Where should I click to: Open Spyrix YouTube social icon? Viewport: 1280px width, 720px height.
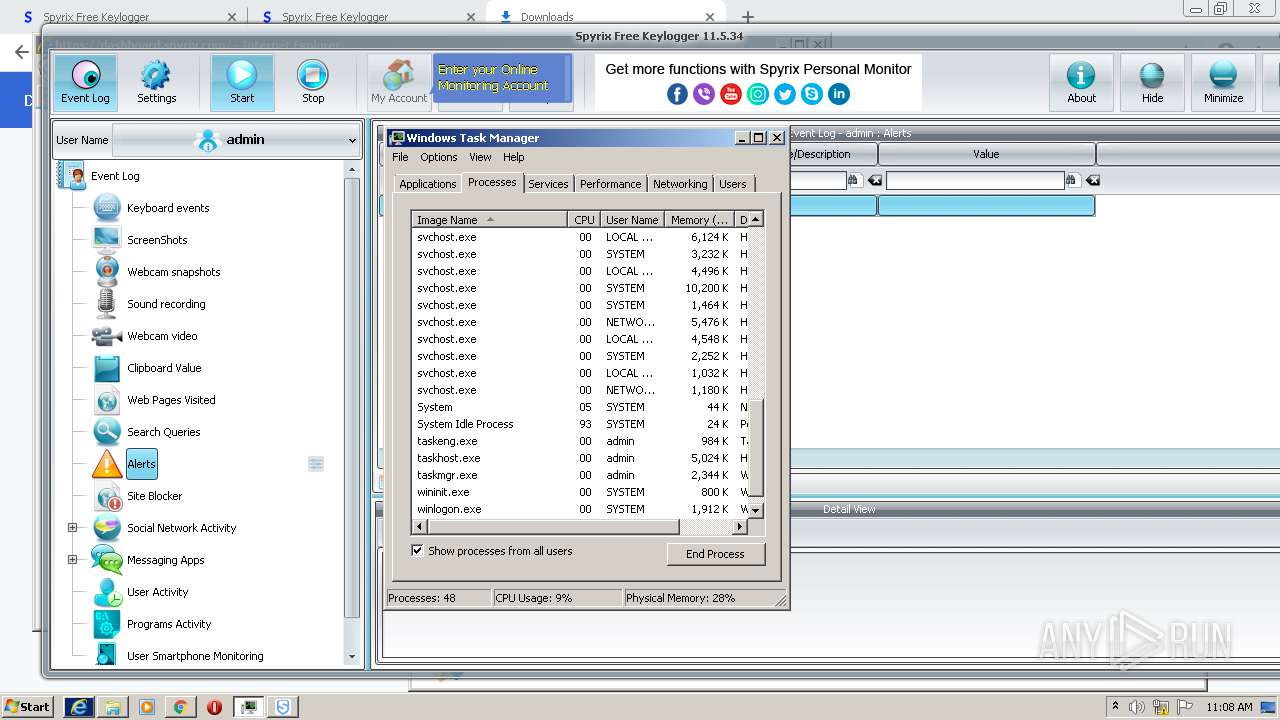[731, 94]
